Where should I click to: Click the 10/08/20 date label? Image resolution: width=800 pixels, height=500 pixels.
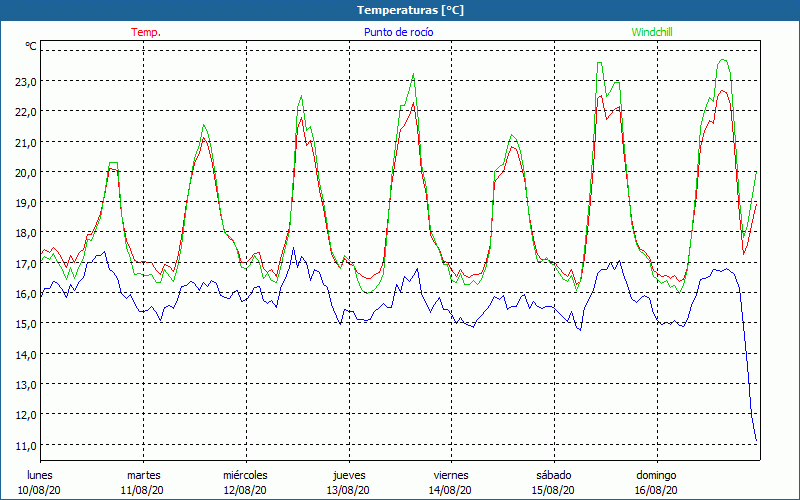pos(39,490)
